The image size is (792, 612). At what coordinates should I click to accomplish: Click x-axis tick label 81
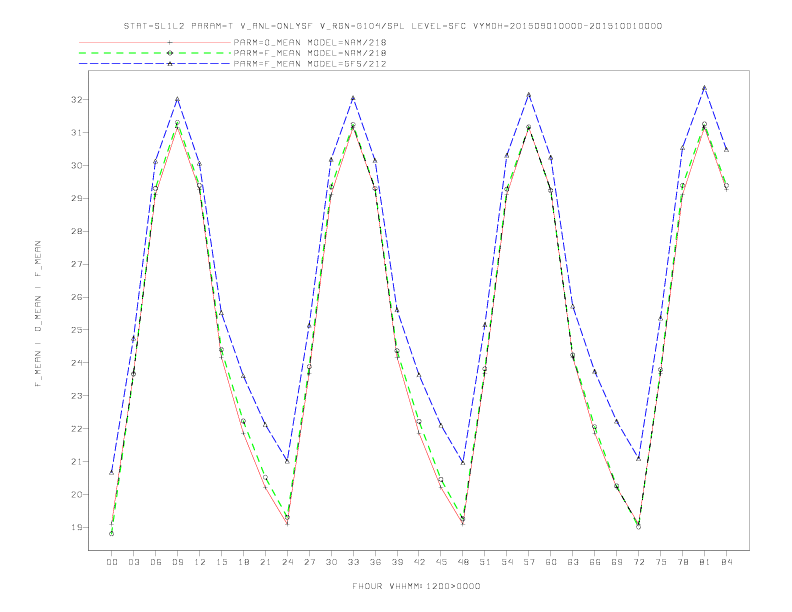tap(705, 562)
